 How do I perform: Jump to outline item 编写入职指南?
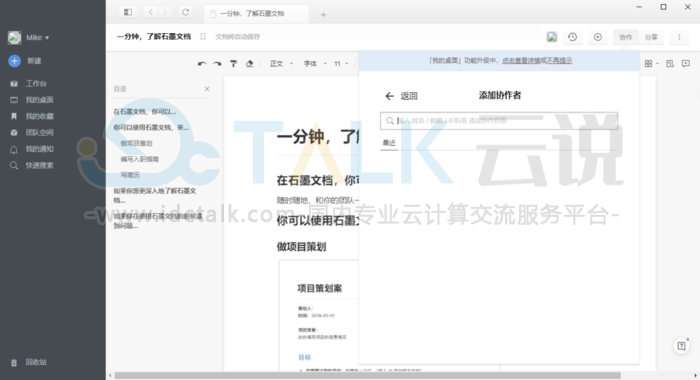click(139, 159)
